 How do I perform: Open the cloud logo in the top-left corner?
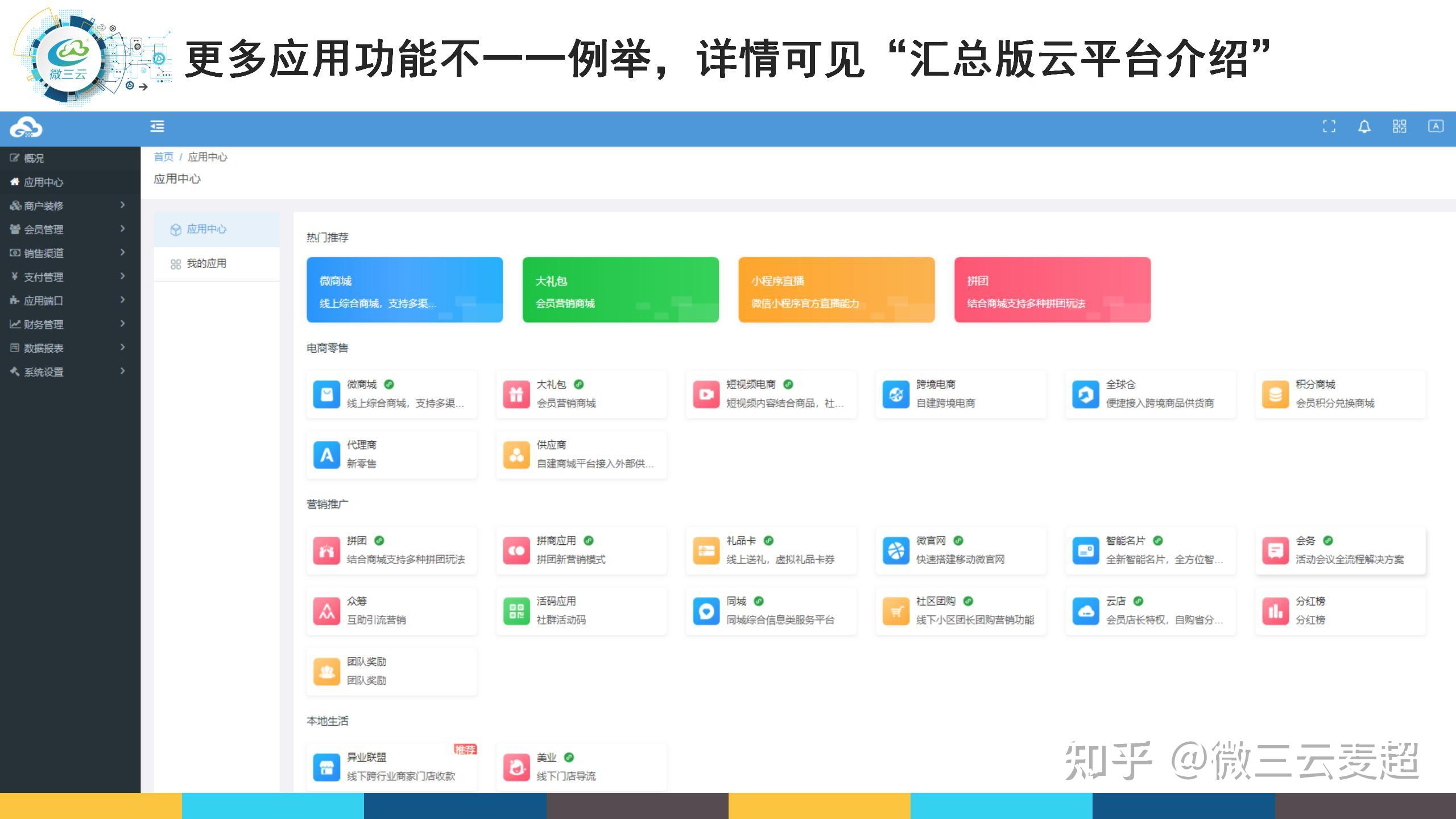pos(26,127)
